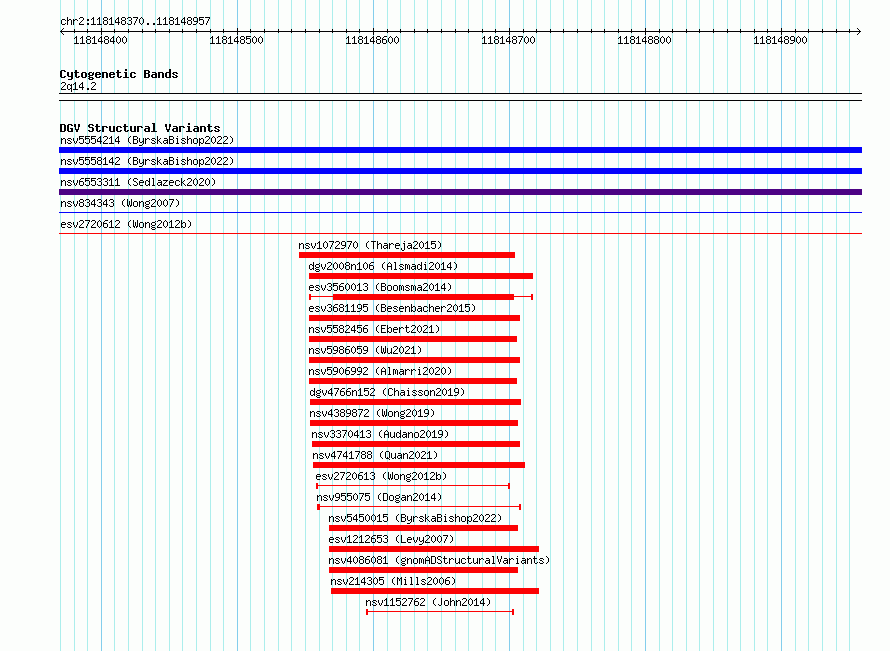890x651 pixels.
Task: Click the red bar under esv3681195
Action: 414,318
